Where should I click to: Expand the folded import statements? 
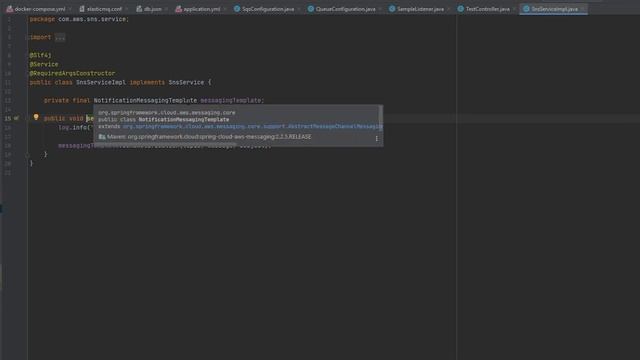(x=60, y=38)
